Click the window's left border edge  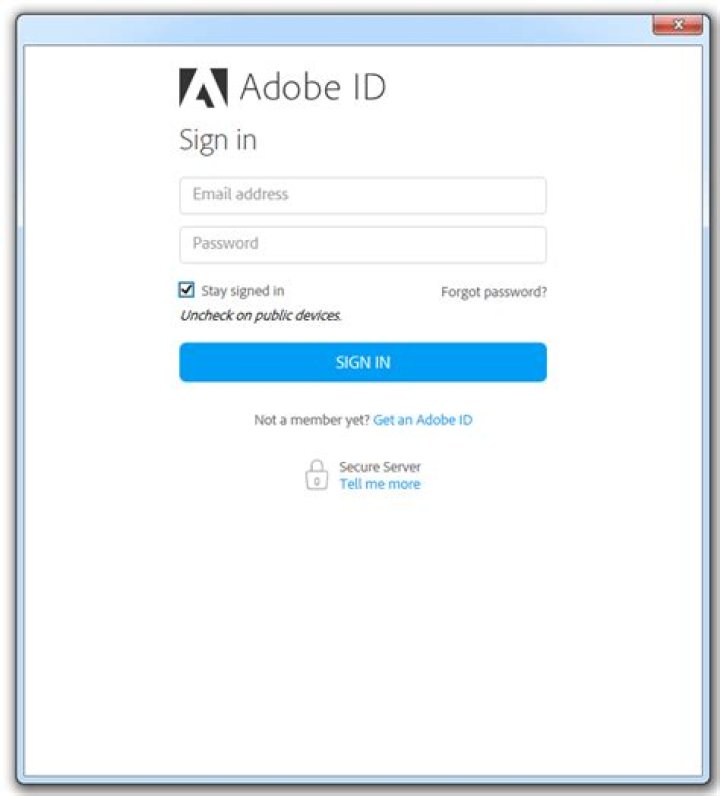pos(20,400)
